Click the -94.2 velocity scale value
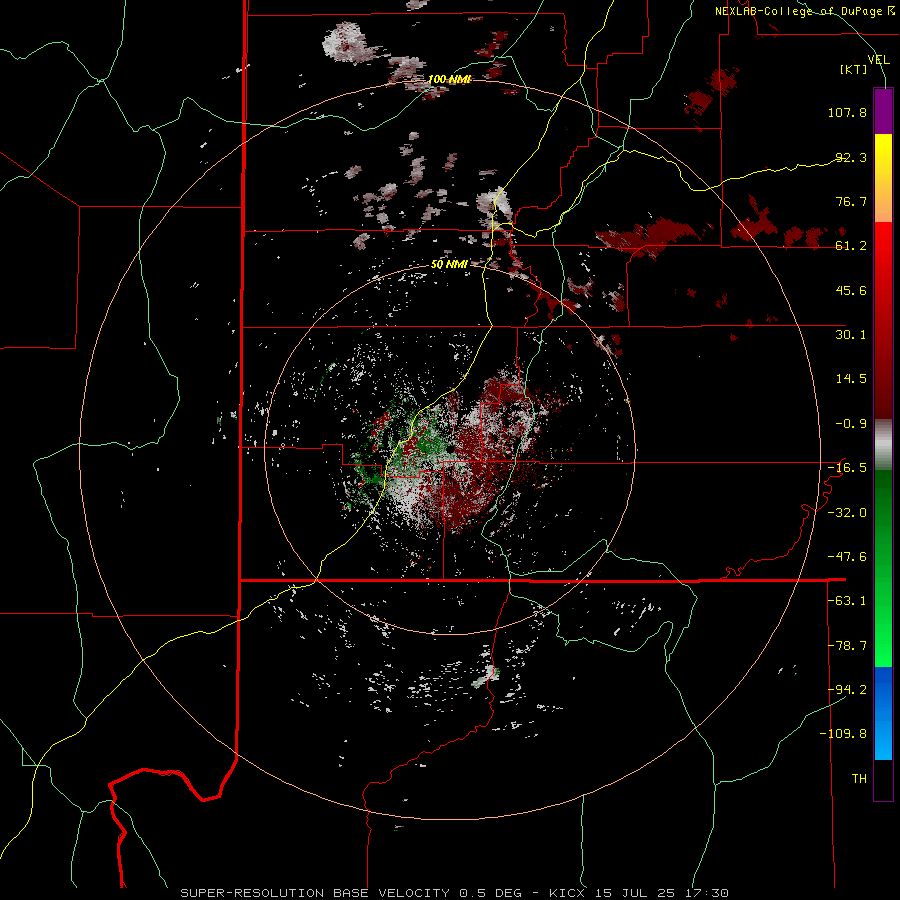900x900 pixels. pos(847,690)
